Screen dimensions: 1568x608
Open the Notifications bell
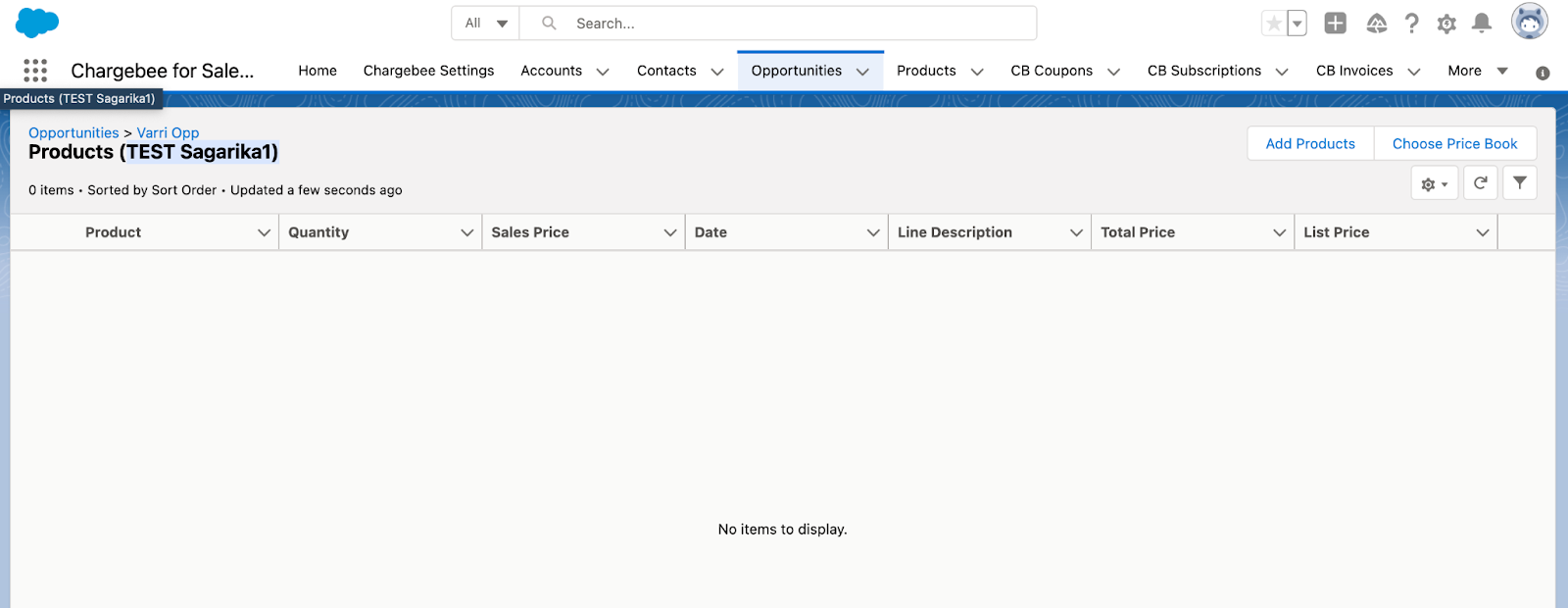1482,24
